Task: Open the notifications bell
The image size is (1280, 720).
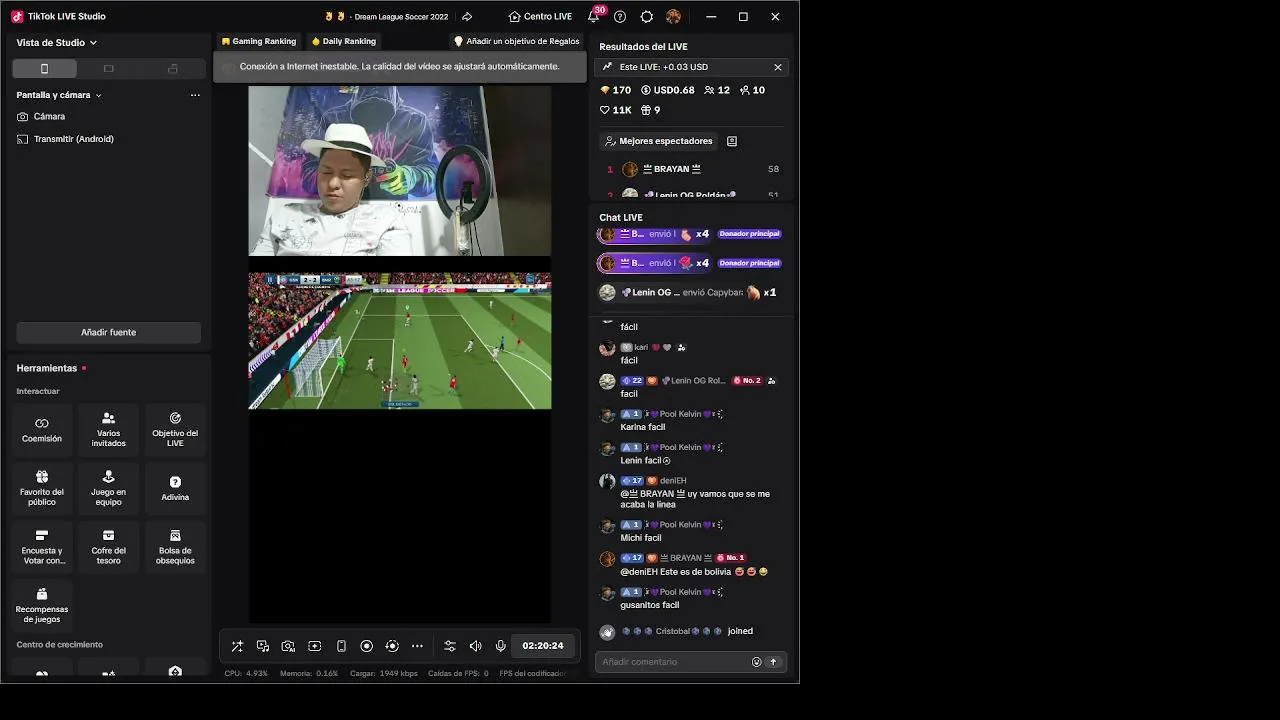Action: 594,16
